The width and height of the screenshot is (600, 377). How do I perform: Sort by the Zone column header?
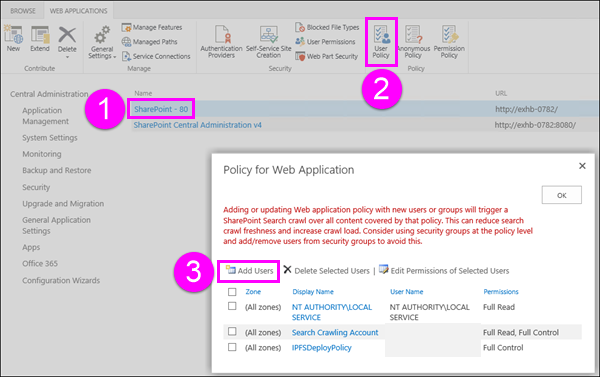[253, 292]
